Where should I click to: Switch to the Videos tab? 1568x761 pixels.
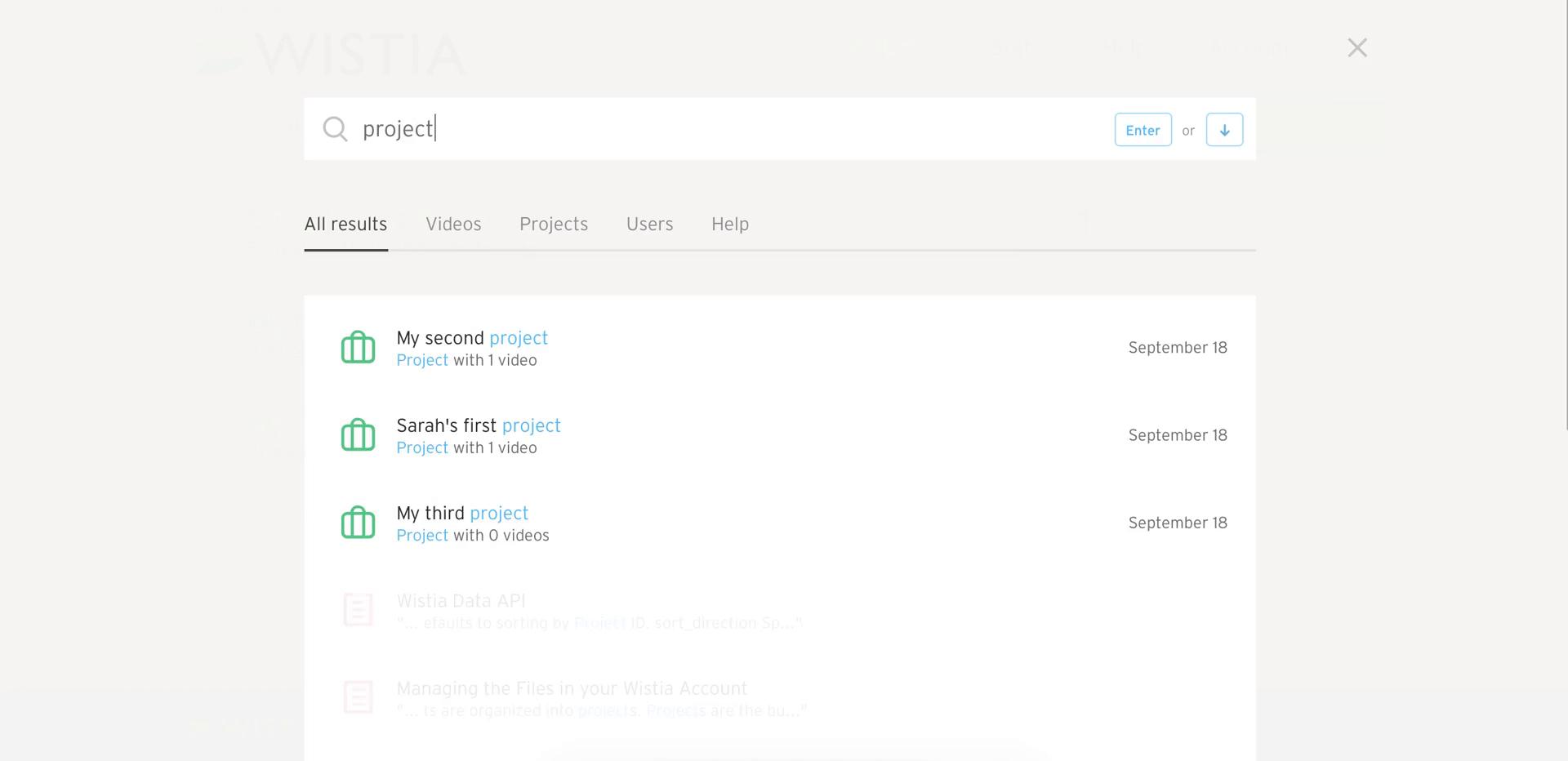point(453,225)
